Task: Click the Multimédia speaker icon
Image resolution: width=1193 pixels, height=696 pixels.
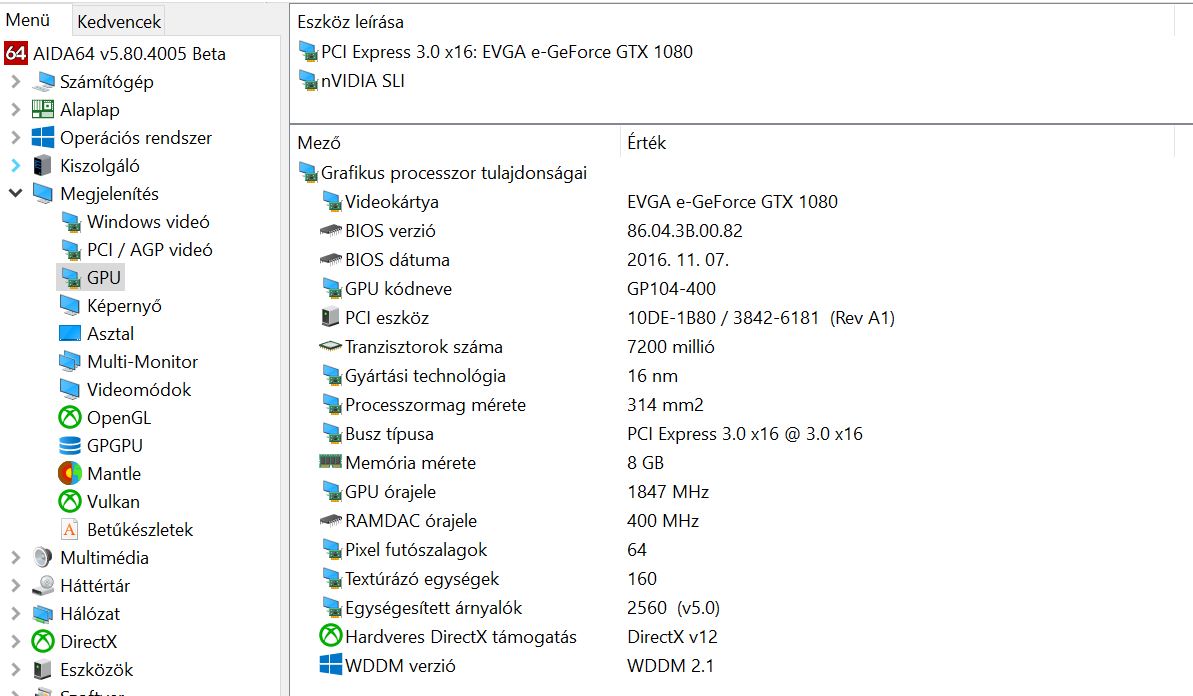Action: click(x=43, y=558)
